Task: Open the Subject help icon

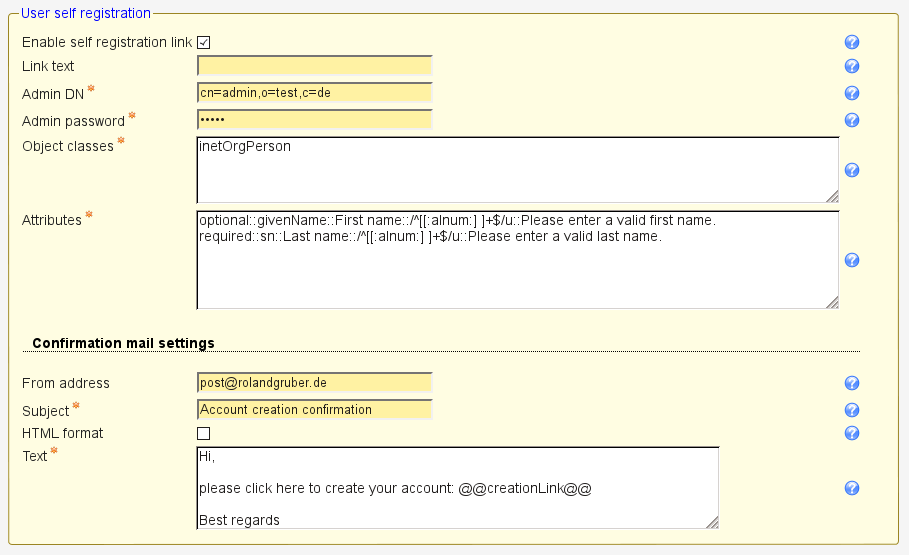Action: pyautogui.click(x=852, y=410)
